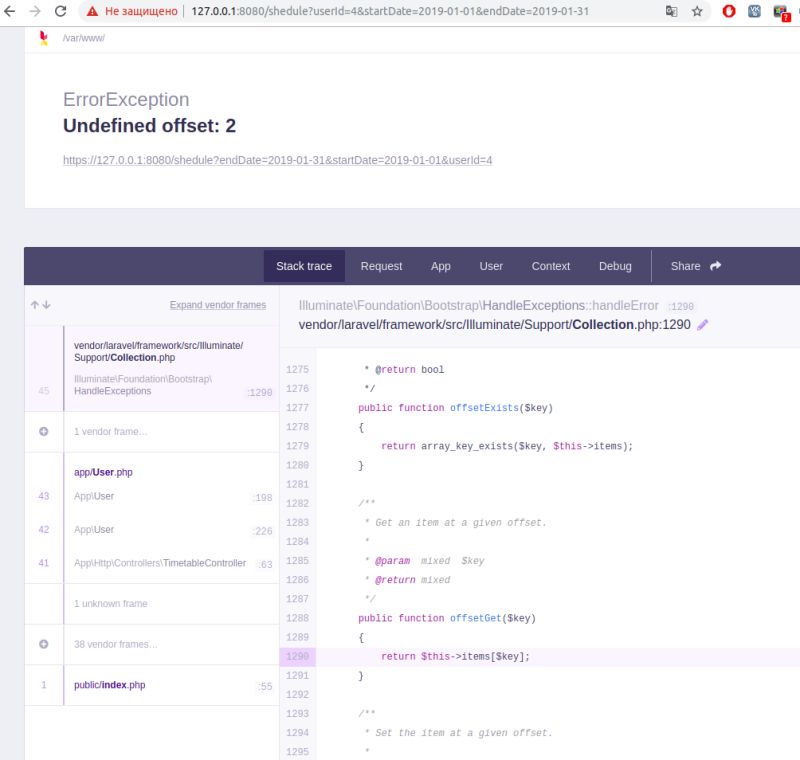Image resolution: width=800 pixels, height=760 pixels.
Task: Go forward with browser forward arrow
Action: tap(35, 11)
